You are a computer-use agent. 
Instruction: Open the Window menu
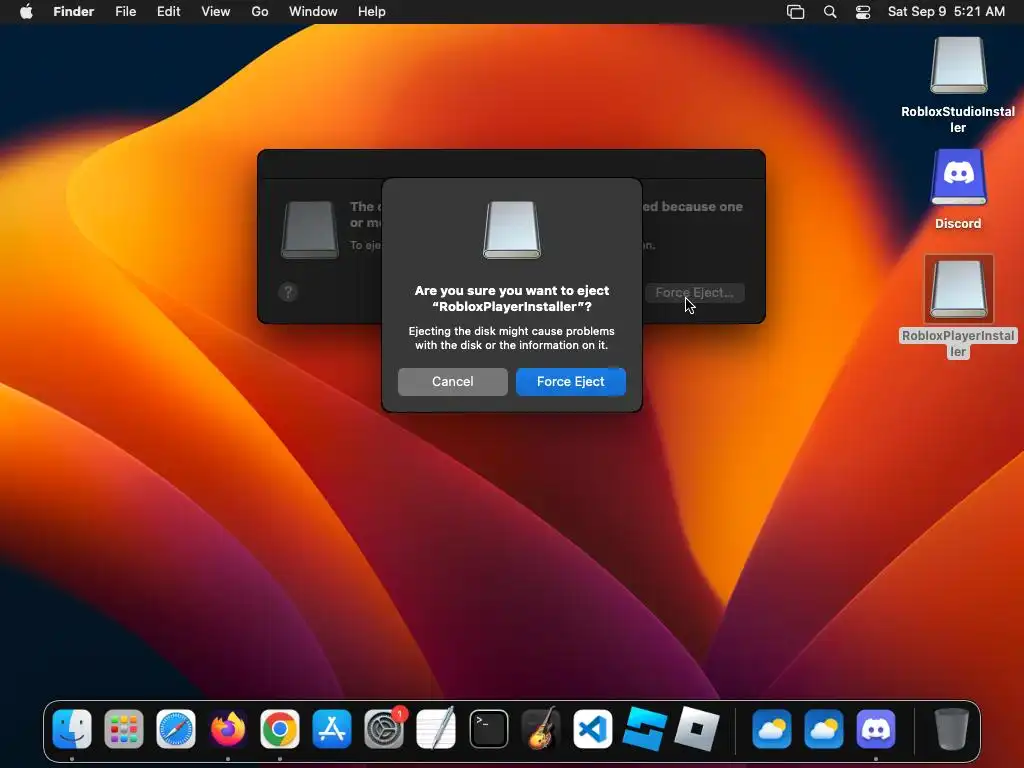[313, 12]
